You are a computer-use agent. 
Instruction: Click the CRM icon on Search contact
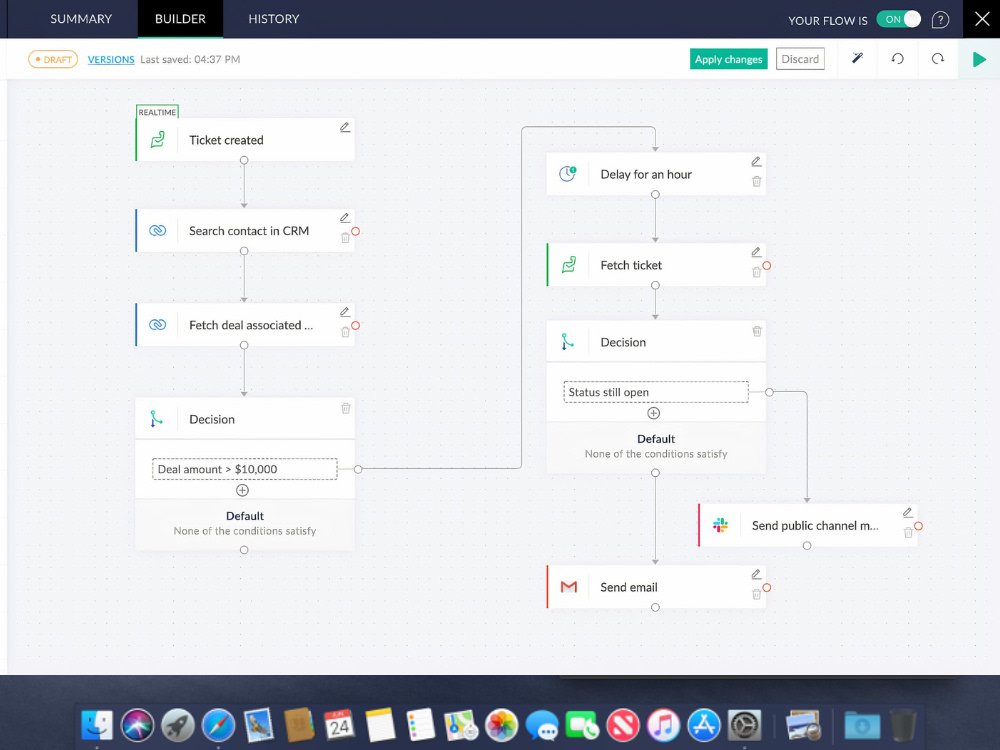158,230
